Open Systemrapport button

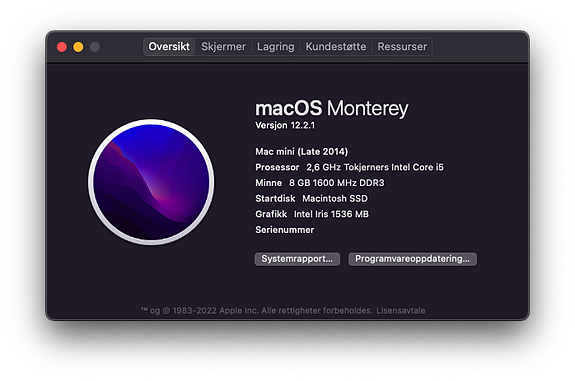pos(297,259)
